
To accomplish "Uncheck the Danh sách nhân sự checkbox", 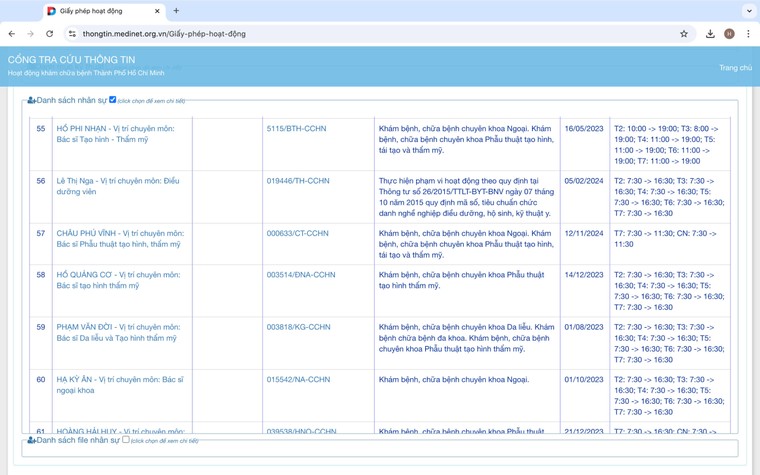I will tap(112, 100).
